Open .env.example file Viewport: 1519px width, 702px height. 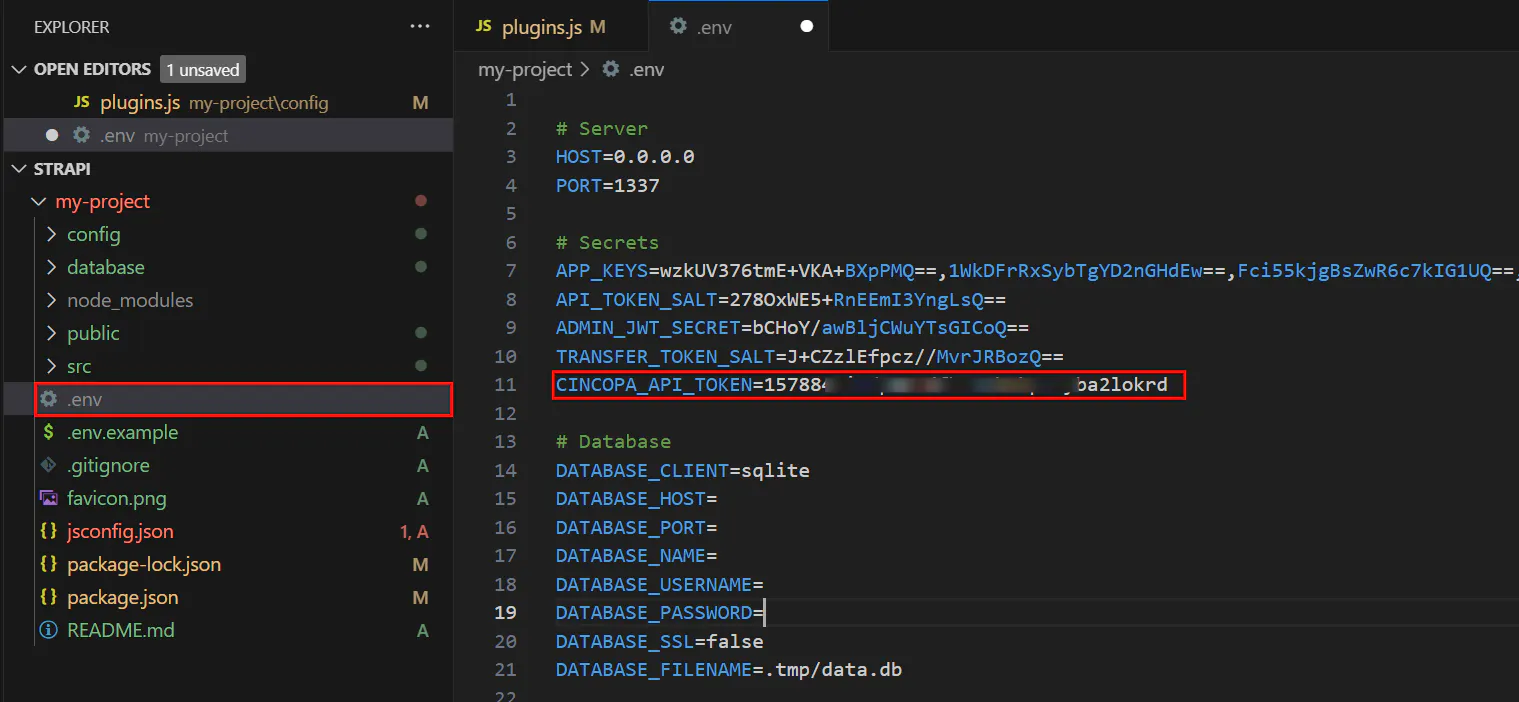pos(226,432)
